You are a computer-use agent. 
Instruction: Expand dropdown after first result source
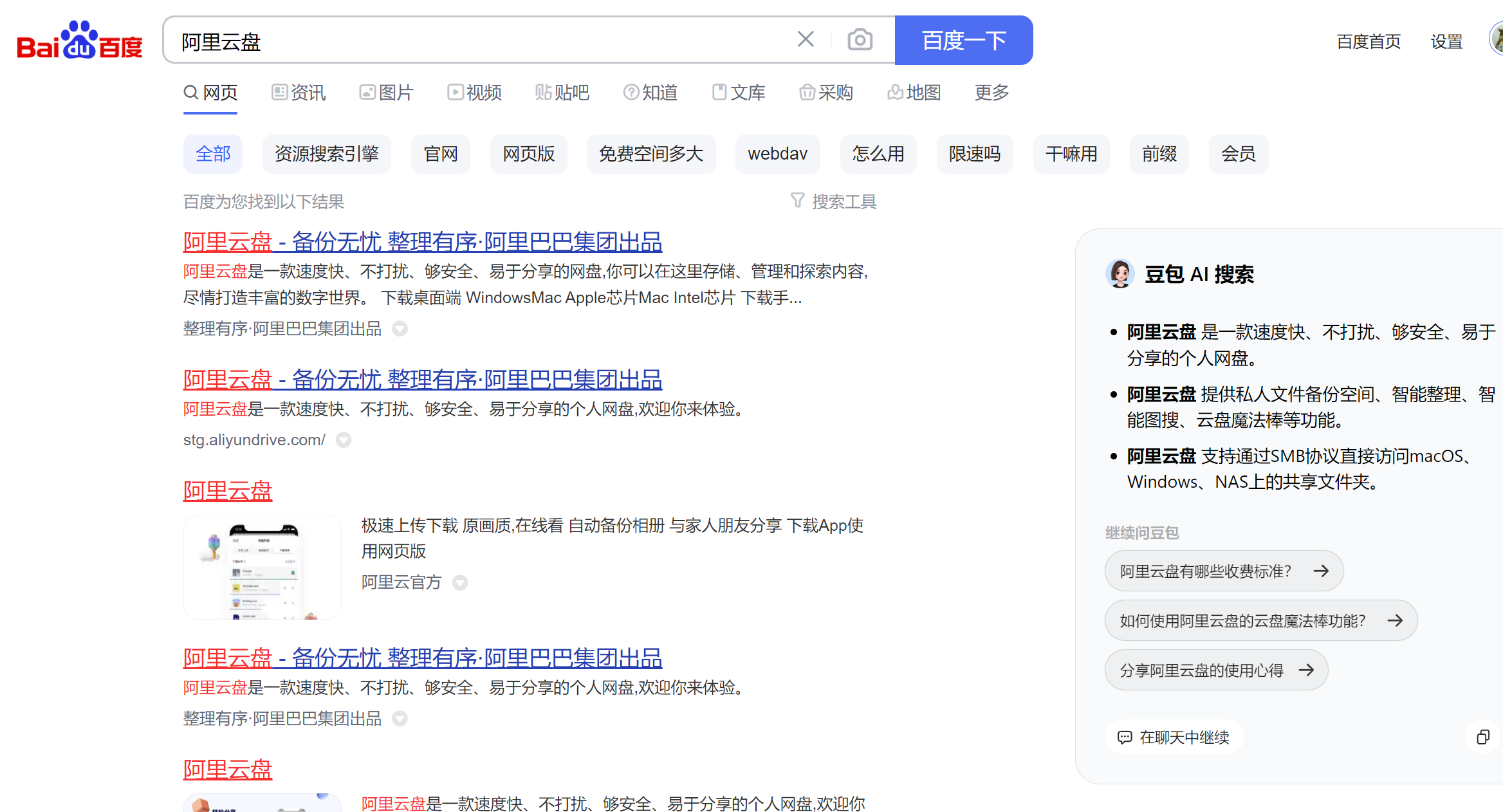click(400, 329)
